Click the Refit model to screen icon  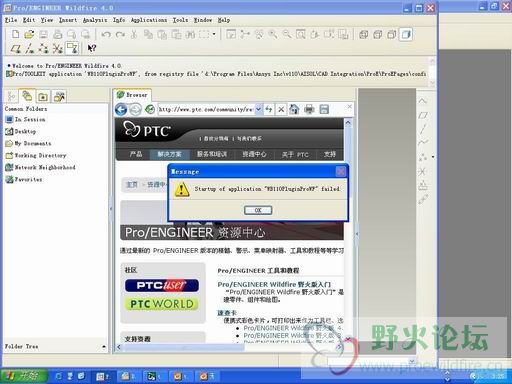(x=301, y=34)
